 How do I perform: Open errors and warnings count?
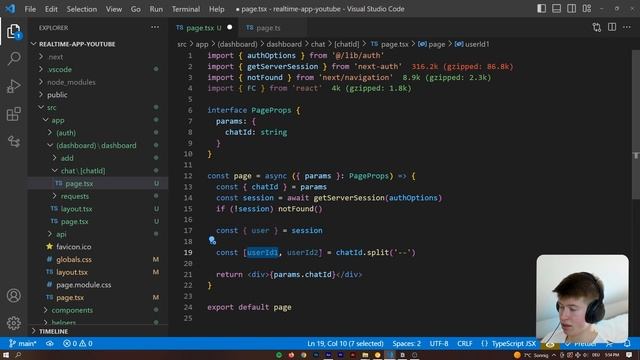click(78, 344)
